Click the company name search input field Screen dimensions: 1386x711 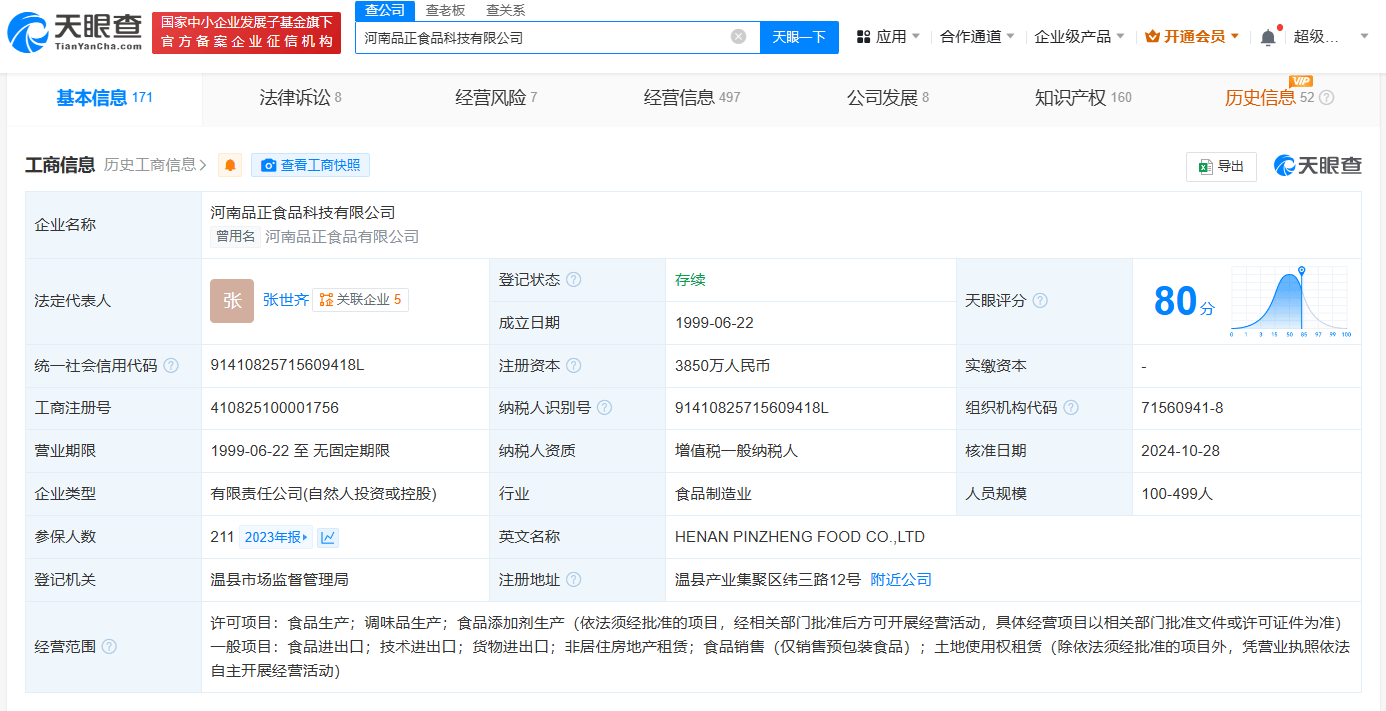coord(540,37)
